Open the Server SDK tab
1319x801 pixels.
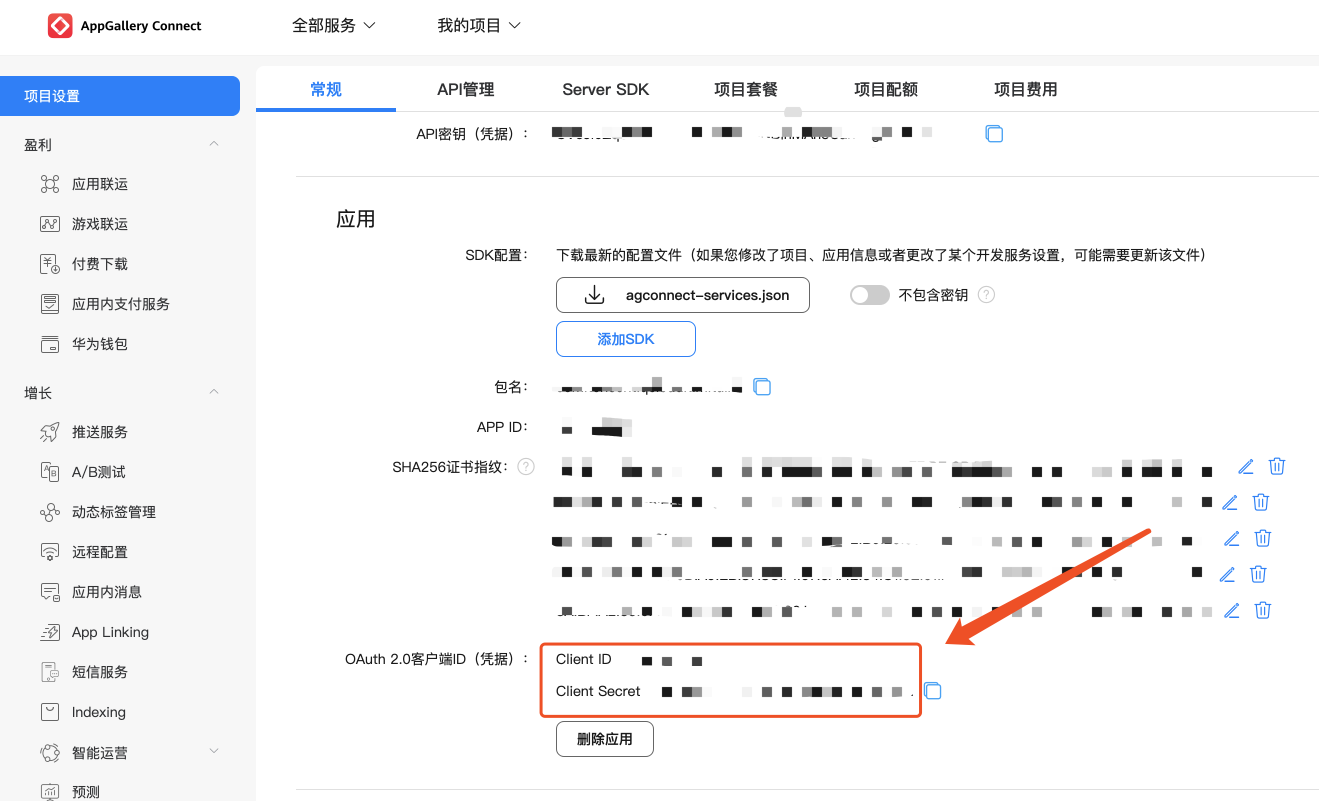coord(606,89)
